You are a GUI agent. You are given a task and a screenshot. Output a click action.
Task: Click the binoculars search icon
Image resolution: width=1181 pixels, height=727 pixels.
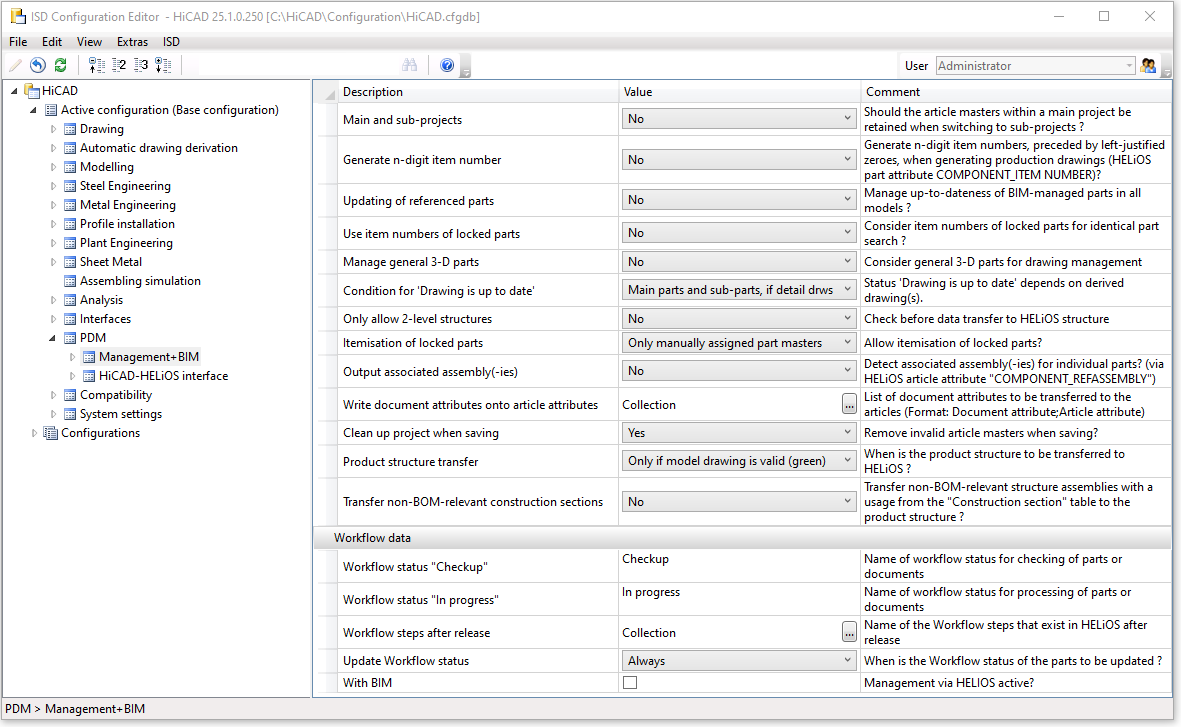coord(410,66)
